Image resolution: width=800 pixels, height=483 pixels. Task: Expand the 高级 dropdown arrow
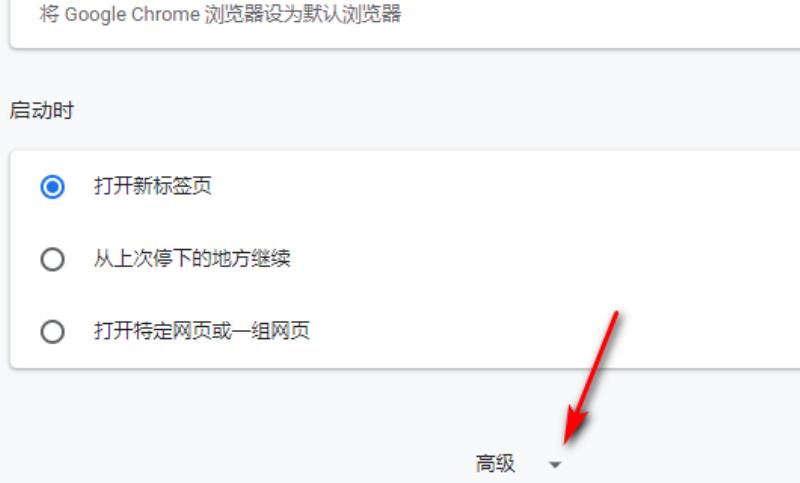pyautogui.click(x=555, y=465)
